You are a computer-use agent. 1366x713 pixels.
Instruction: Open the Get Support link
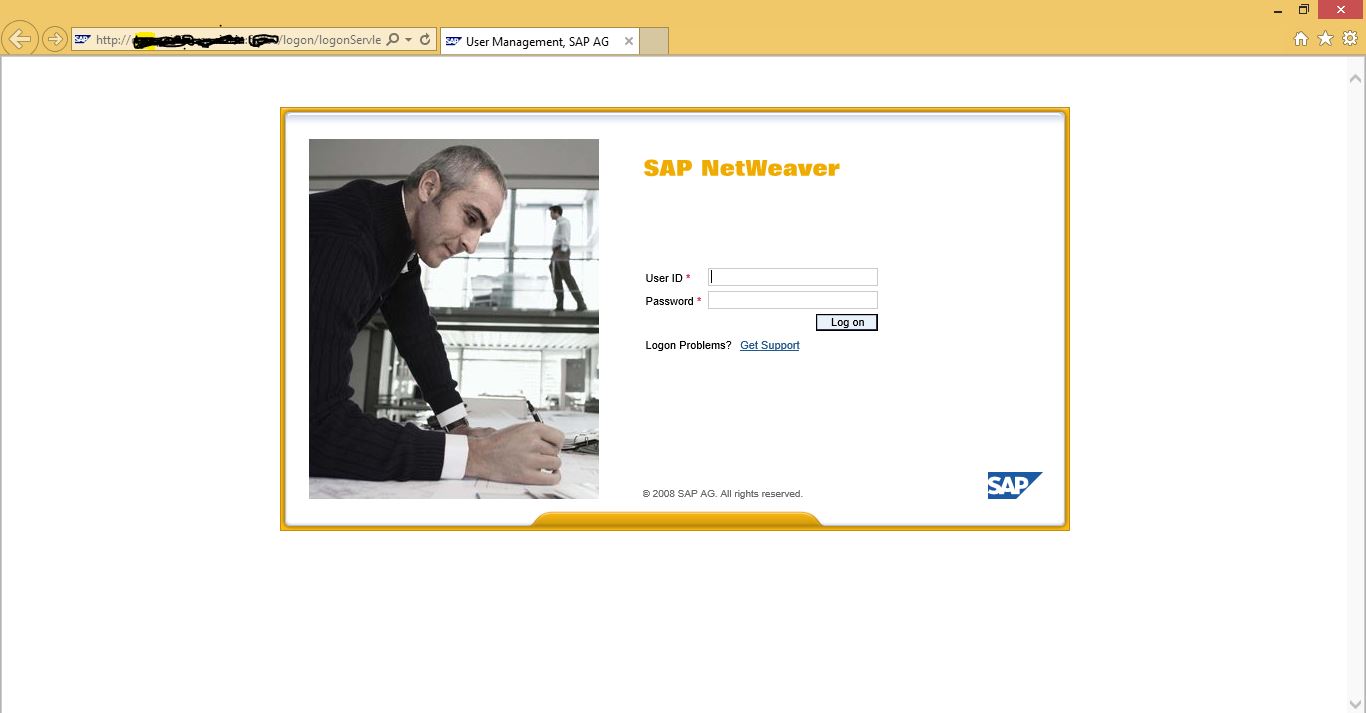(768, 345)
